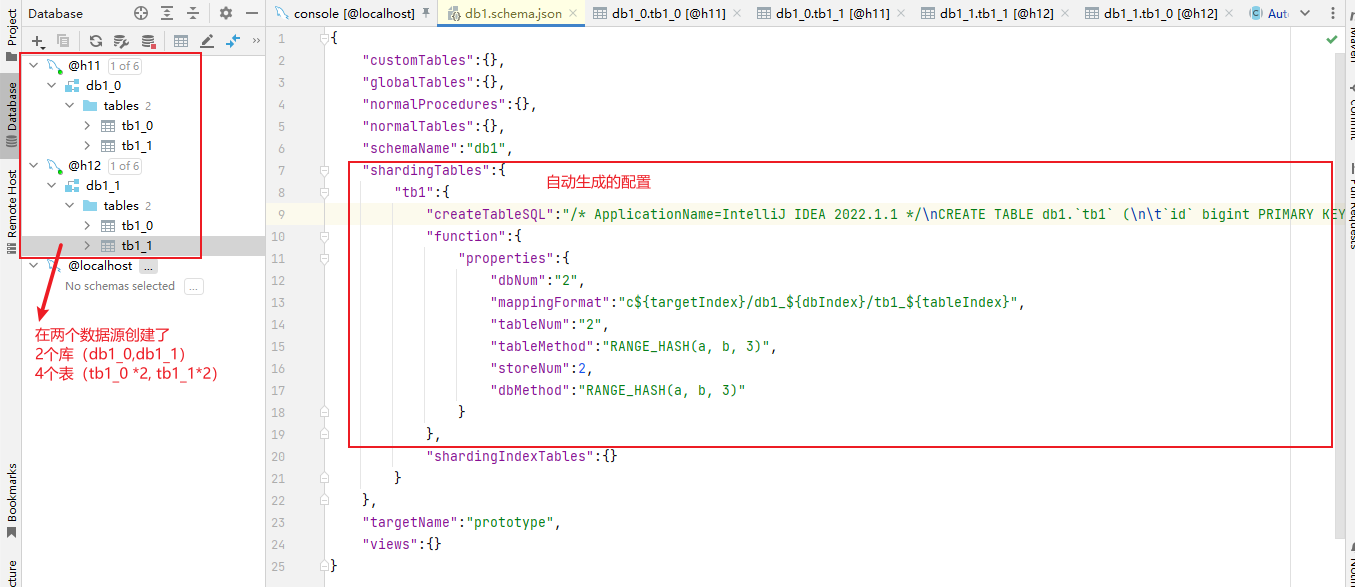The height and width of the screenshot is (587, 1355).
Task: Click Collapse All in Database panel header
Action: (x=193, y=13)
